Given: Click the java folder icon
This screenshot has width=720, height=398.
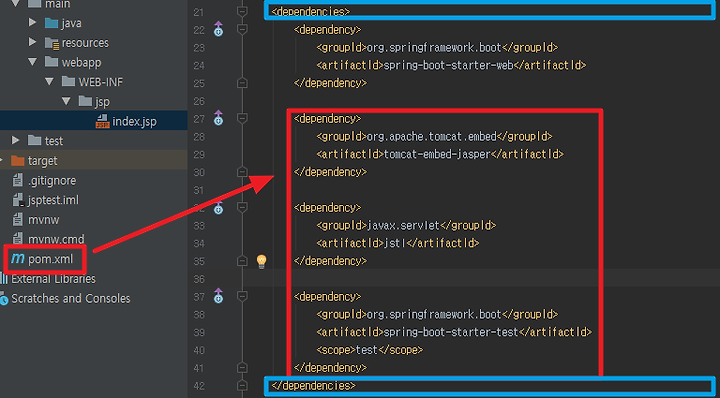Looking at the screenshot, I should 51,23.
